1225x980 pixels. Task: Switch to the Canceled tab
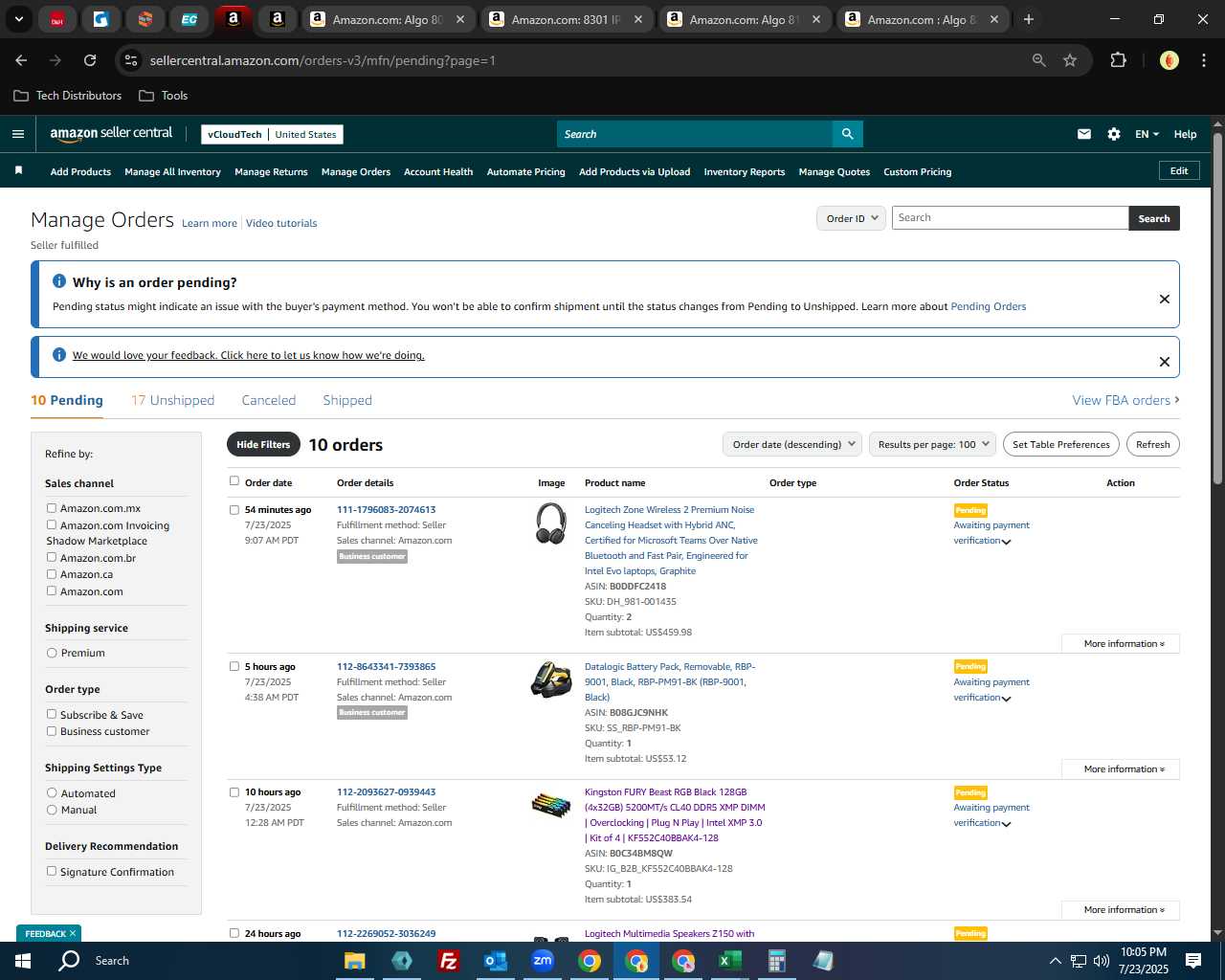click(269, 400)
